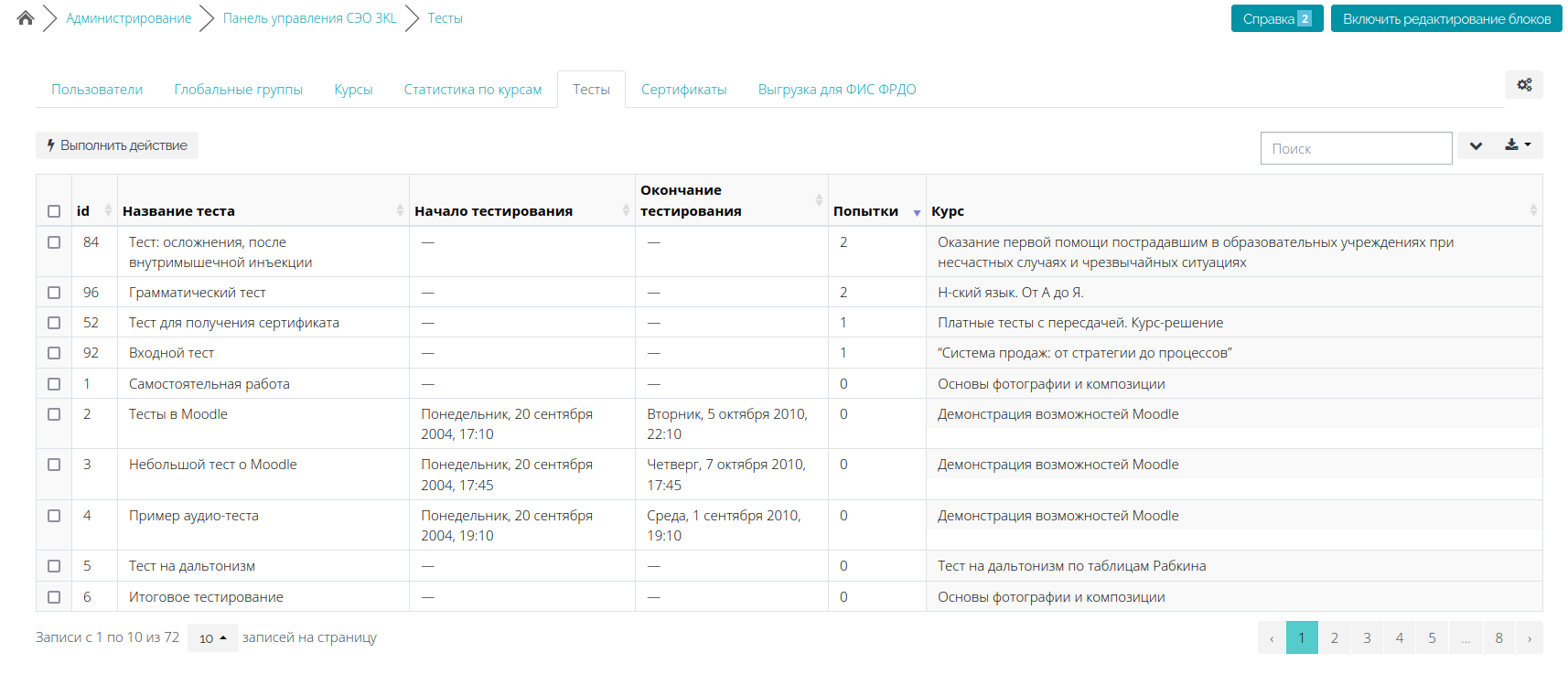Open the Курсы tab
Viewport: 1568px width, 674px height.
coord(353,90)
